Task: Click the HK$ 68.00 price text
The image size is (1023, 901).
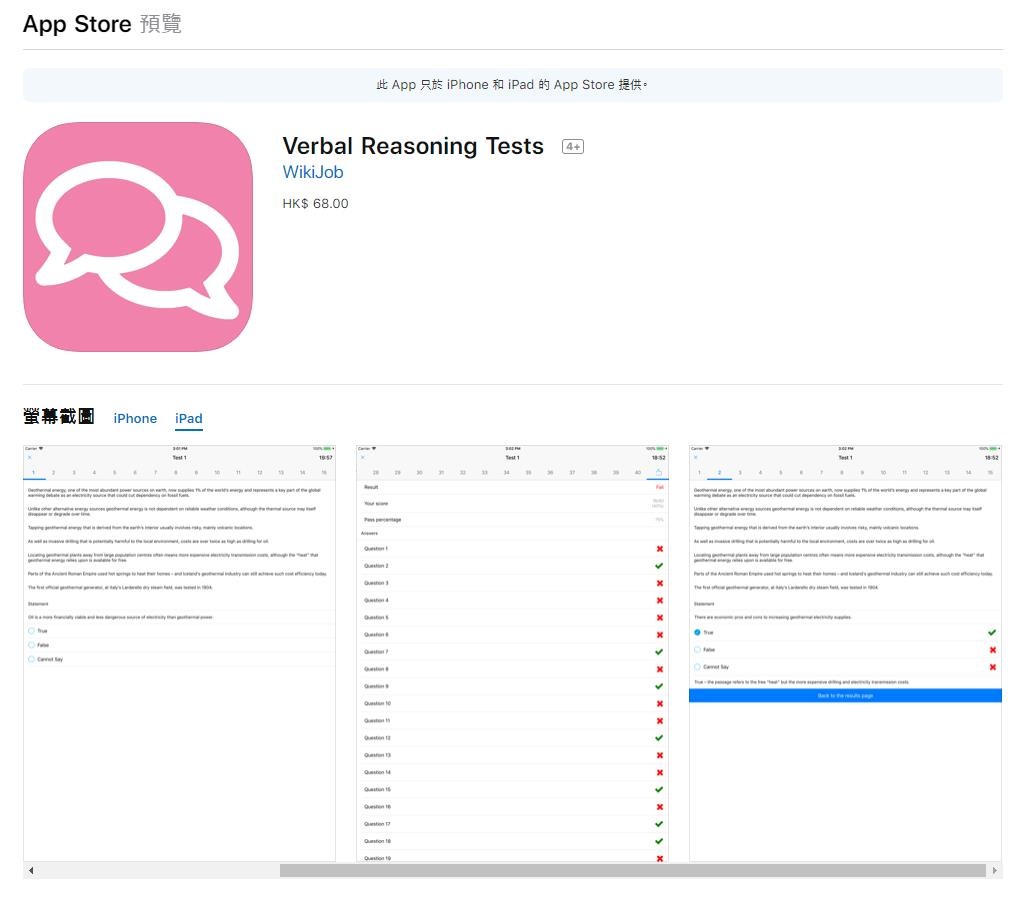Action: pyautogui.click(x=315, y=204)
